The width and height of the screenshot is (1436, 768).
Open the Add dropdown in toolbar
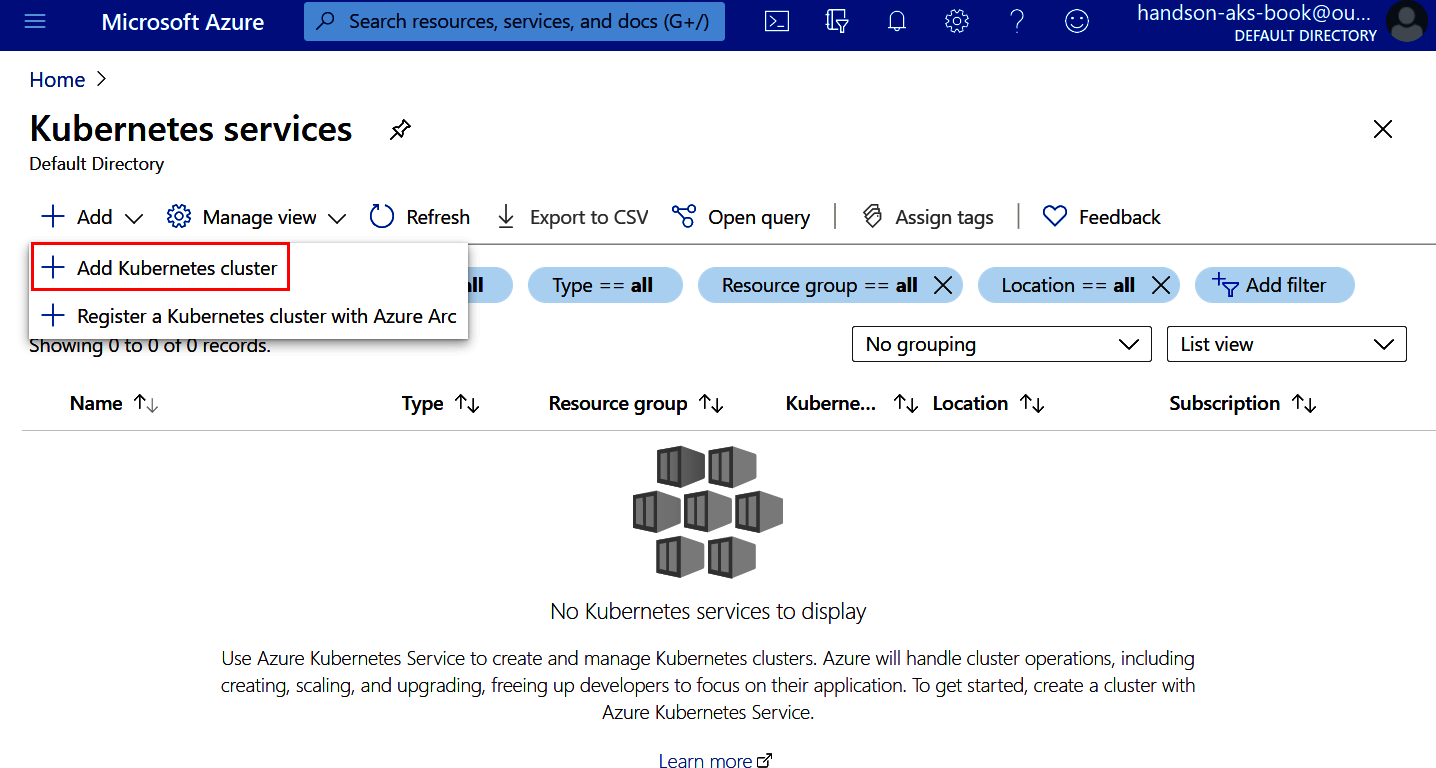92,217
